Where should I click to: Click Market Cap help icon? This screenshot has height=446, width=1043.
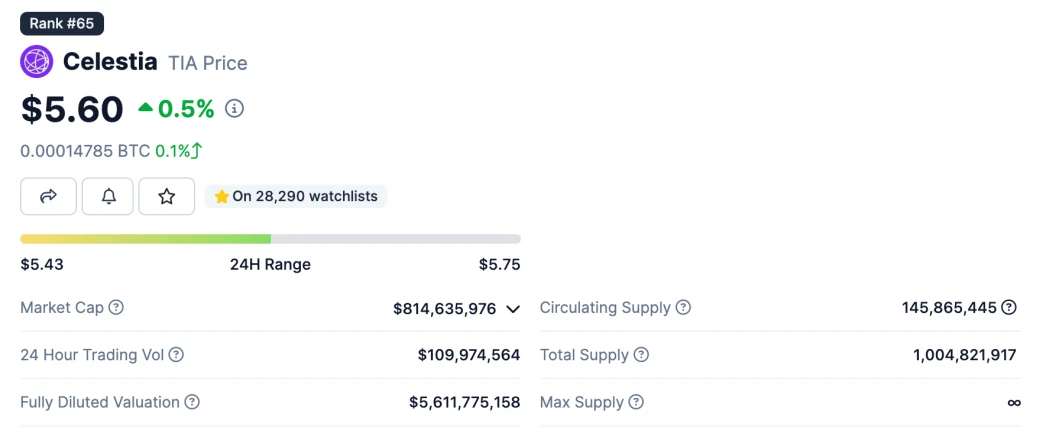[x=116, y=308]
